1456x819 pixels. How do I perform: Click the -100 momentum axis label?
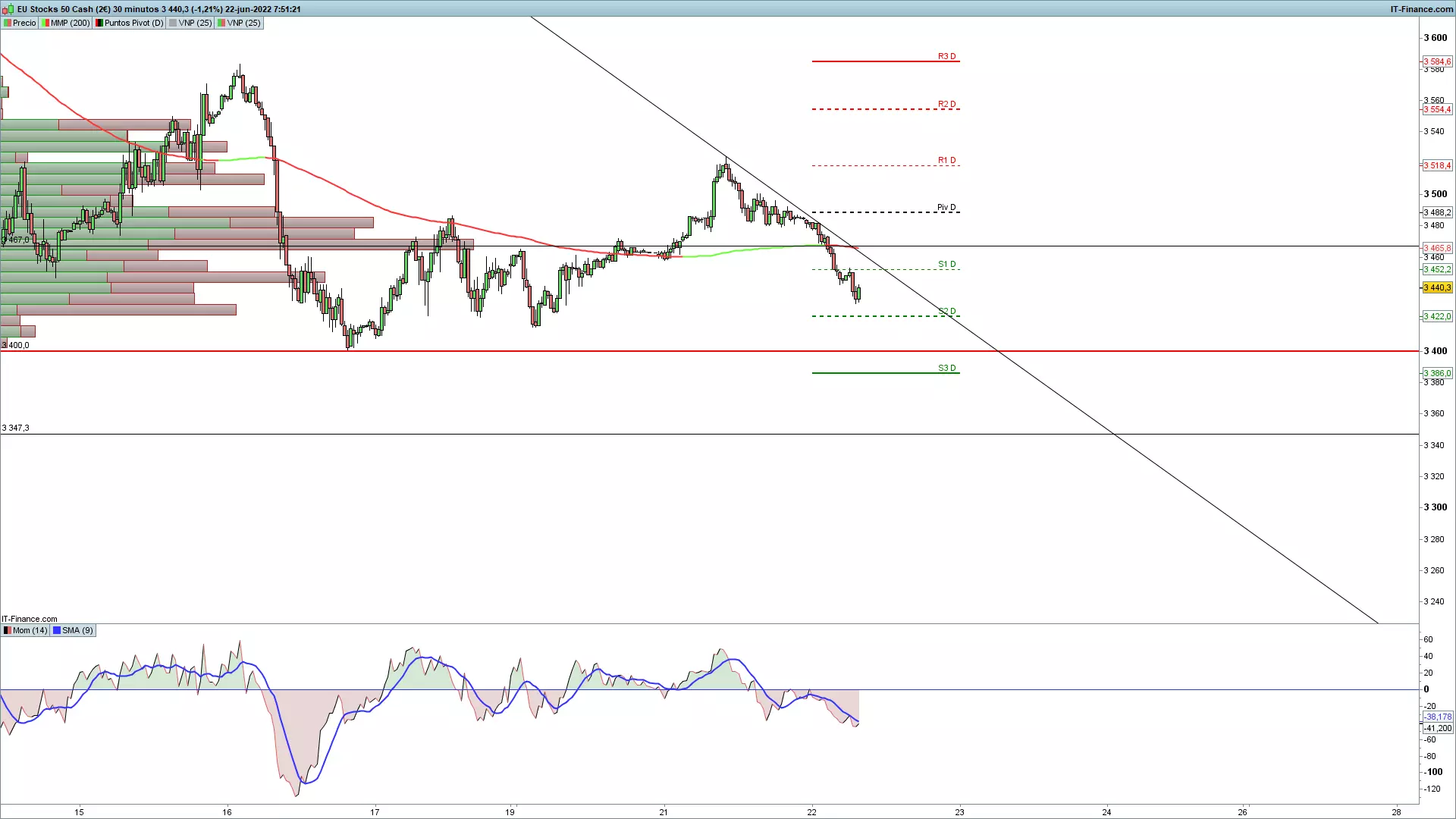pyautogui.click(x=1433, y=772)
